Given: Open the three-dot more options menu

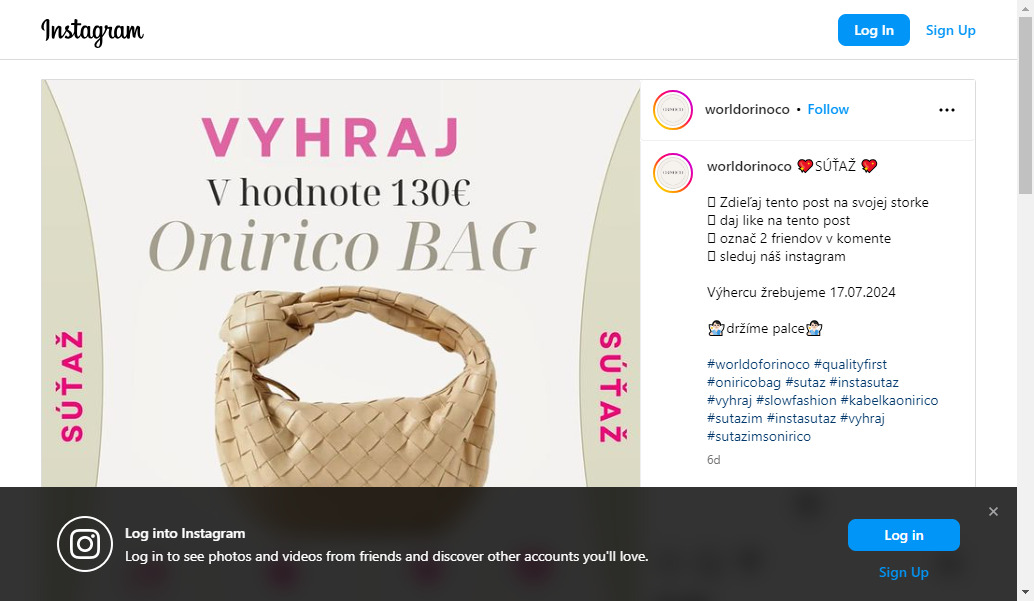Looking at the screenshot, I should [946, 110].
